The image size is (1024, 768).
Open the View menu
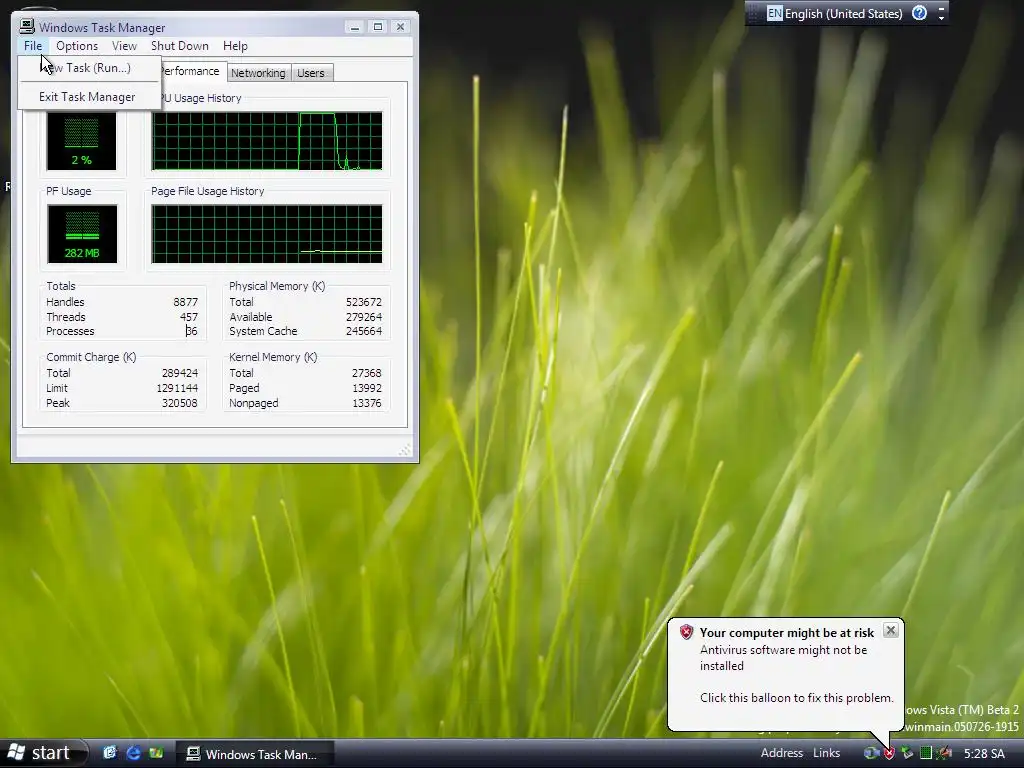[124, 46]
